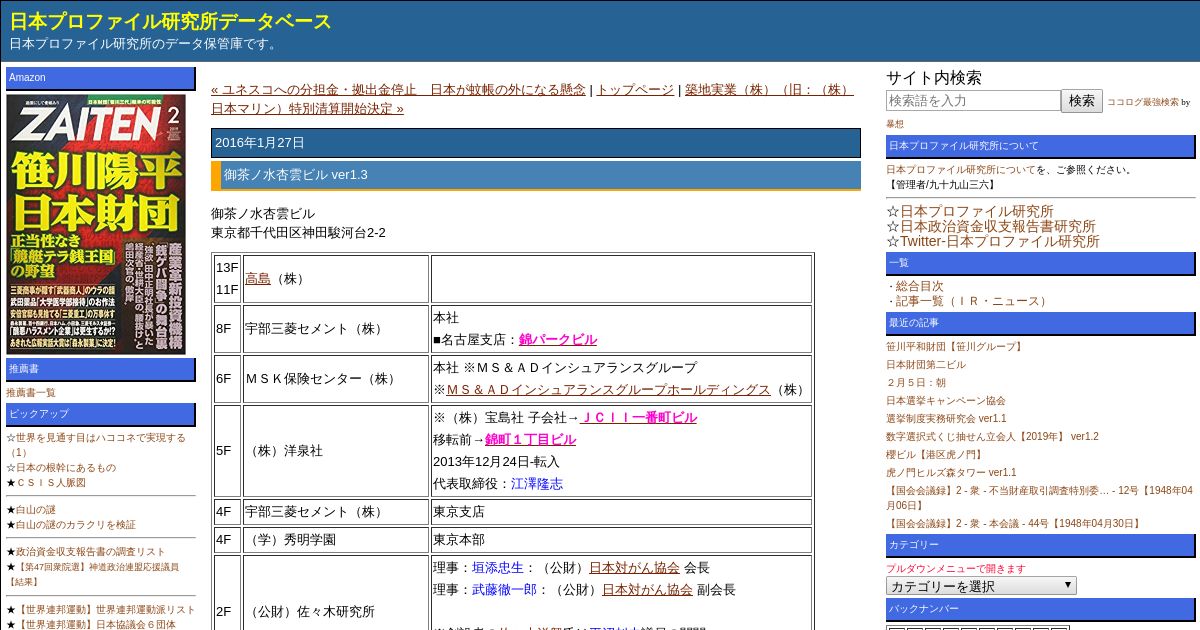The width and height of the screenshot is (1200, 630).
Task: Open the 高島 company link
Action: (x=258, y=278)
